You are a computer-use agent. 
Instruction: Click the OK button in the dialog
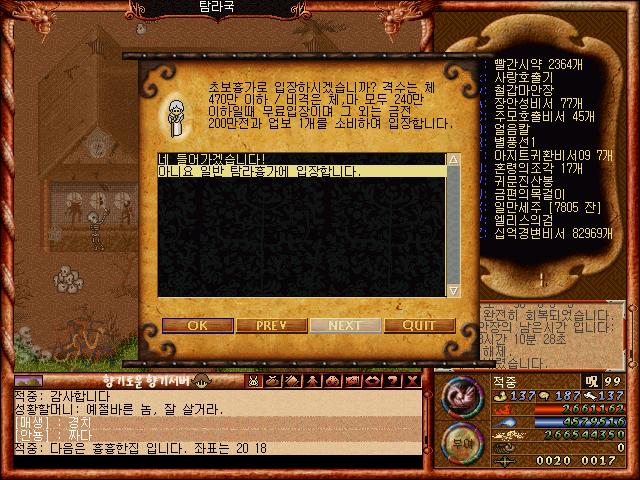pos(198,326)
